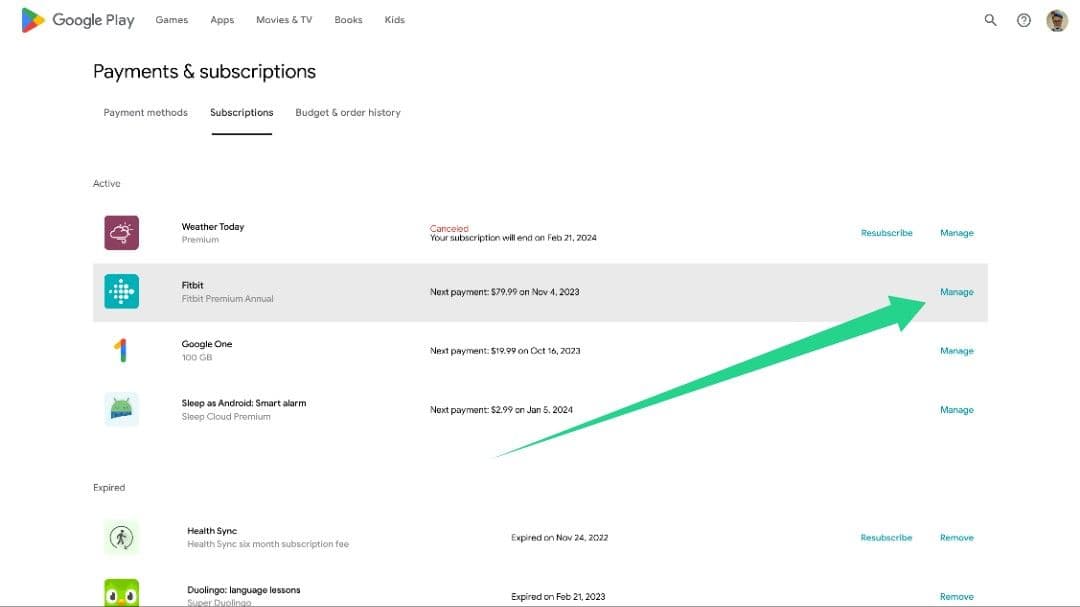Click the Health Sync app icon
This screenshot has height=607, width=1080.
pyautogui.click(x=121, y=538)
